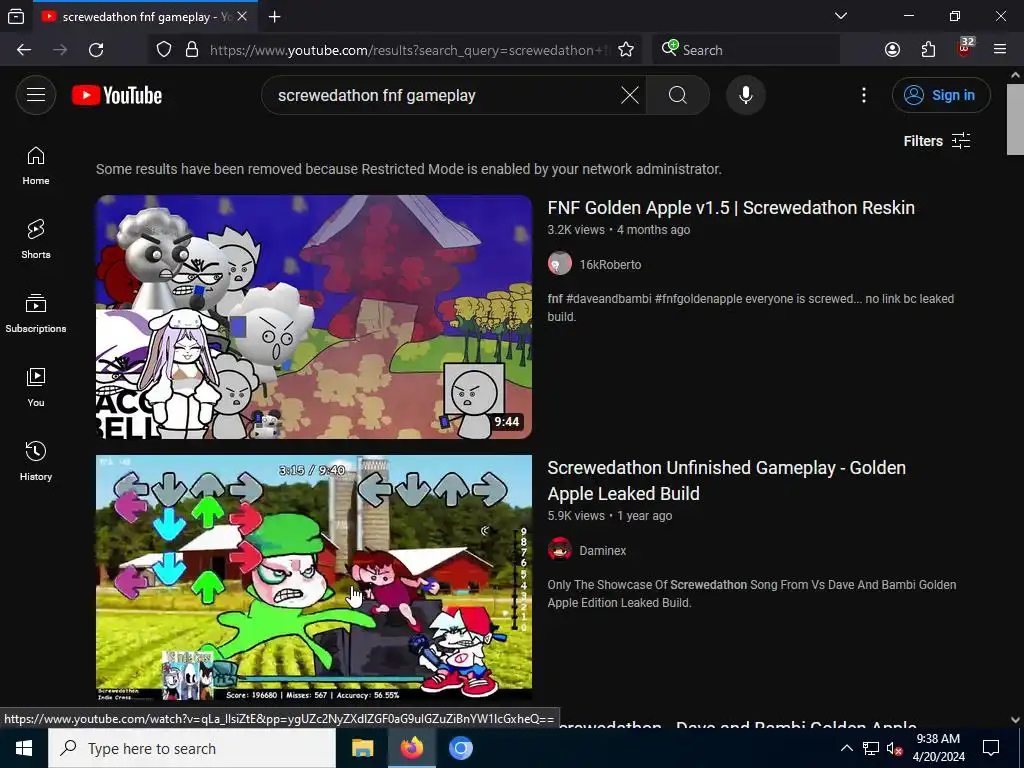Open 16kRoberto channel avatar
This screenshot has width=1024, height=768.
[560, 264]
